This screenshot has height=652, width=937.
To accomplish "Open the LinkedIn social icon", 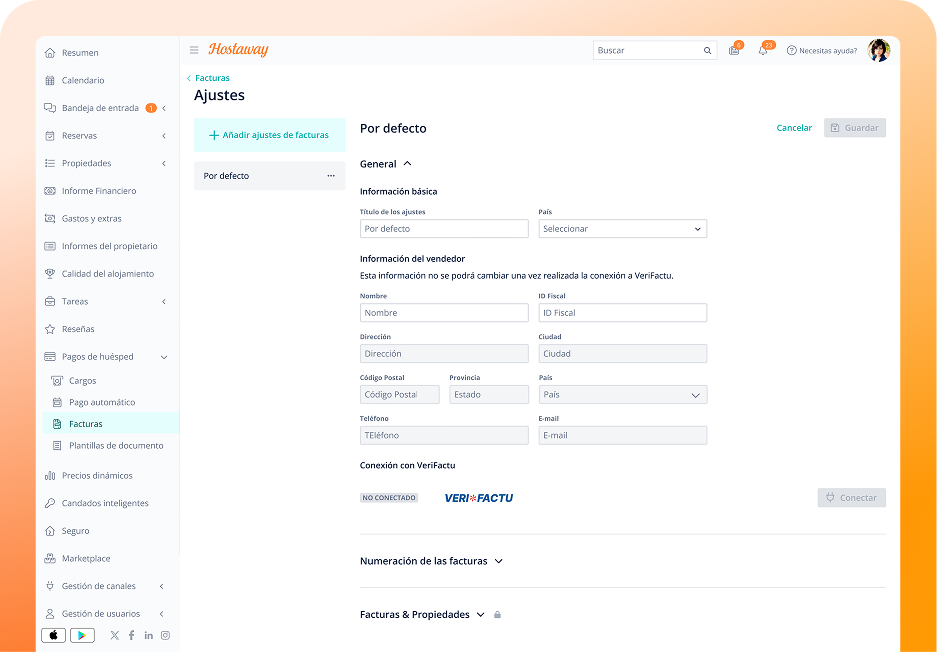I will (148, 635).
